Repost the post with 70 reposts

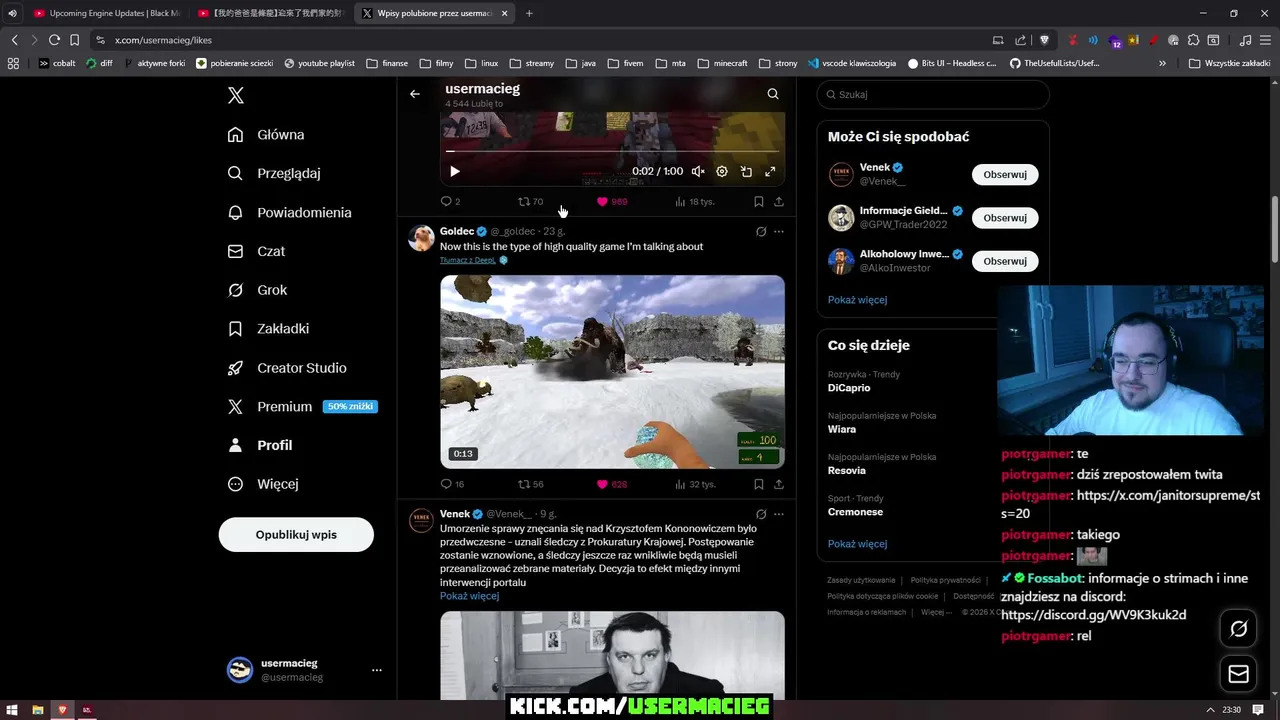530,201
